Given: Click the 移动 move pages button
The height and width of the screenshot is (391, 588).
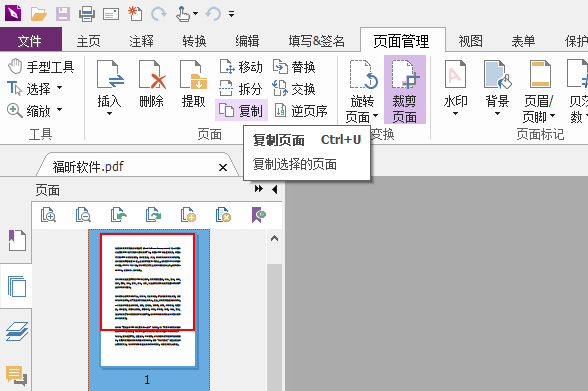Looking at the screenshot, I should pyautogui.click(x=241, y=67).
